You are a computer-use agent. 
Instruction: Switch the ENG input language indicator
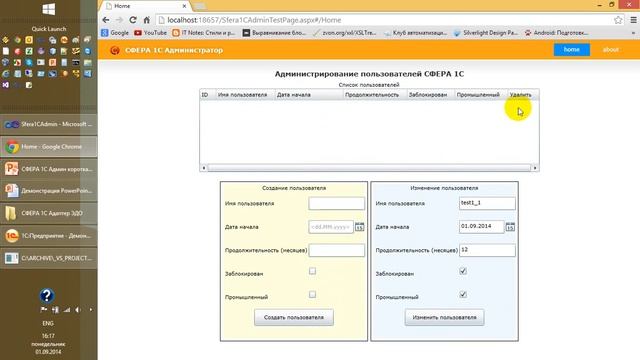pos(48,323)
